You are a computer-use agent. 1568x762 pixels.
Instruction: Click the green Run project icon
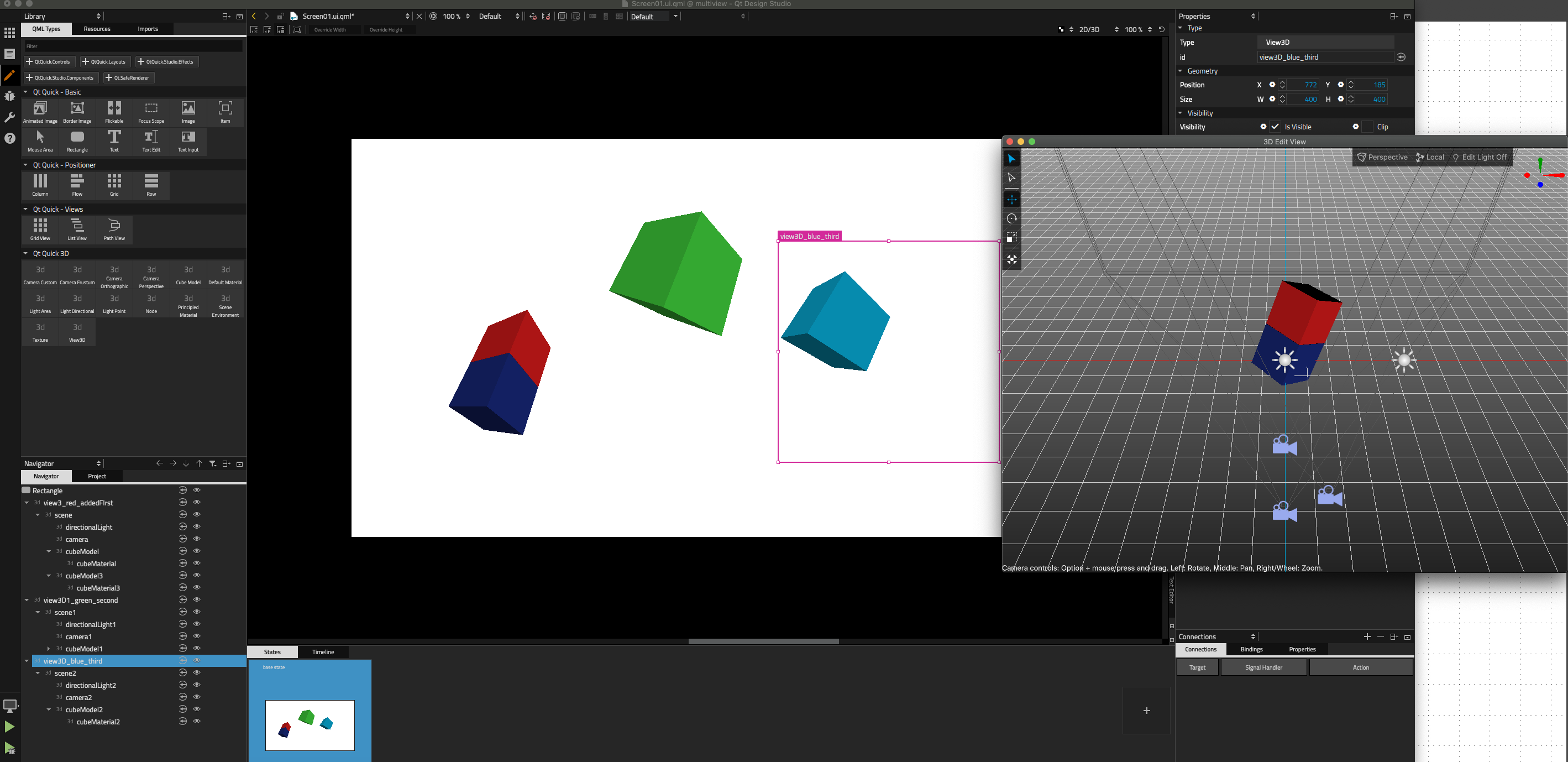tap(9, 726)
